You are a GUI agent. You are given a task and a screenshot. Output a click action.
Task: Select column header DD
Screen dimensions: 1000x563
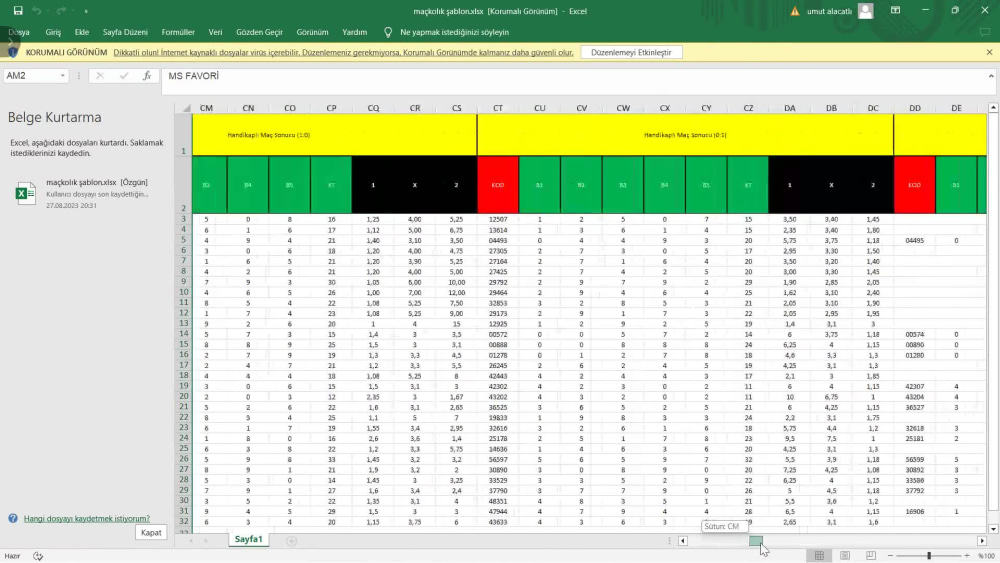click(x=915, y=108)
